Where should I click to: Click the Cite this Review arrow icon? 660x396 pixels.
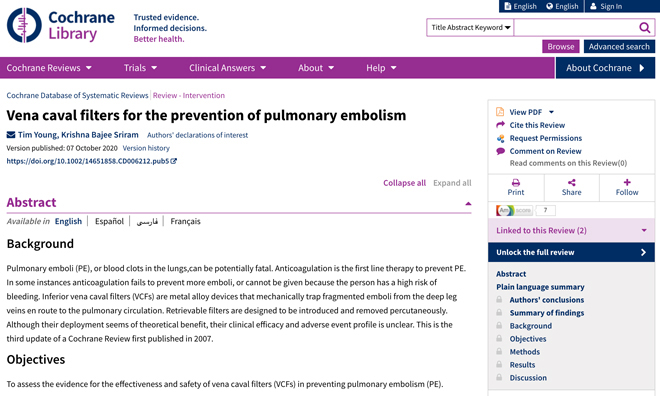pyautogui.click(x=500, y=125)
